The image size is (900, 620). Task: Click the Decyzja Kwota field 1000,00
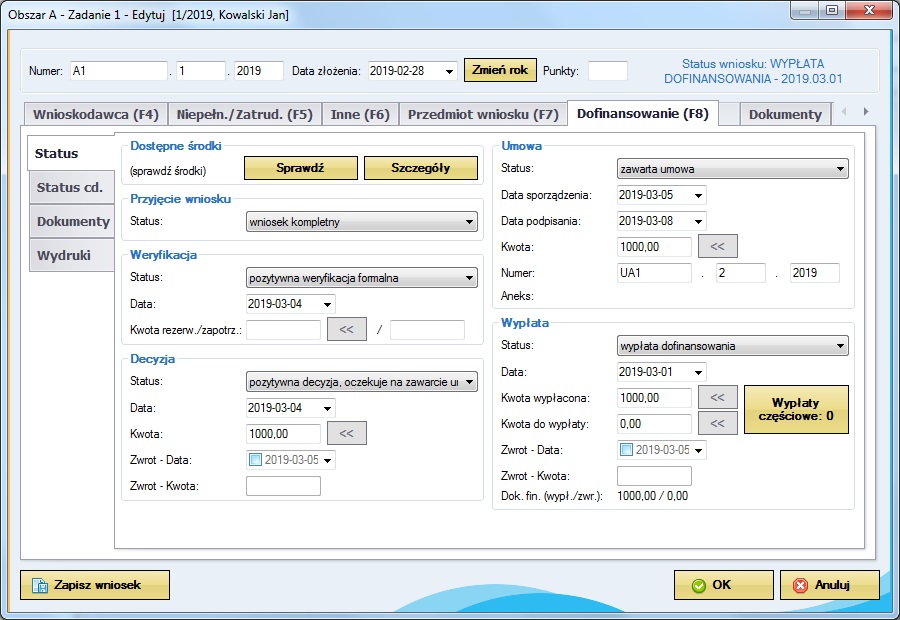point(284,434)
